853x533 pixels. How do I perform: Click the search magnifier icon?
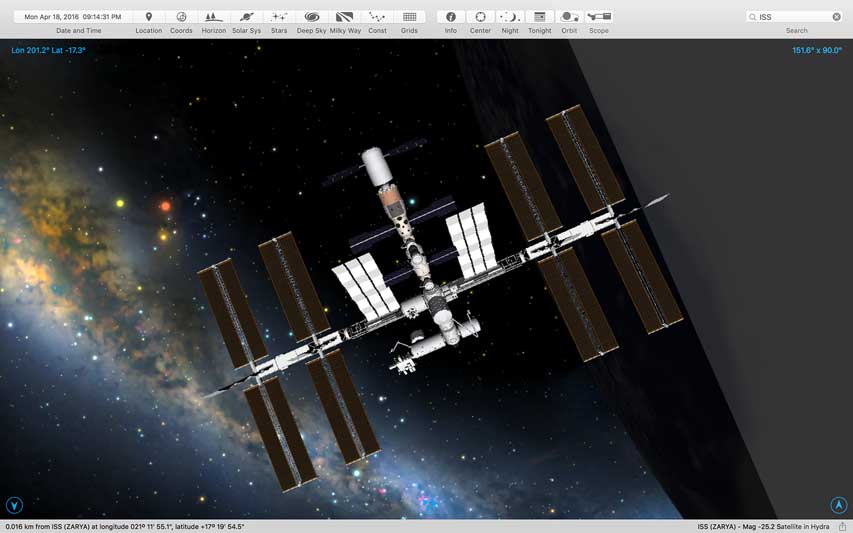752,17
